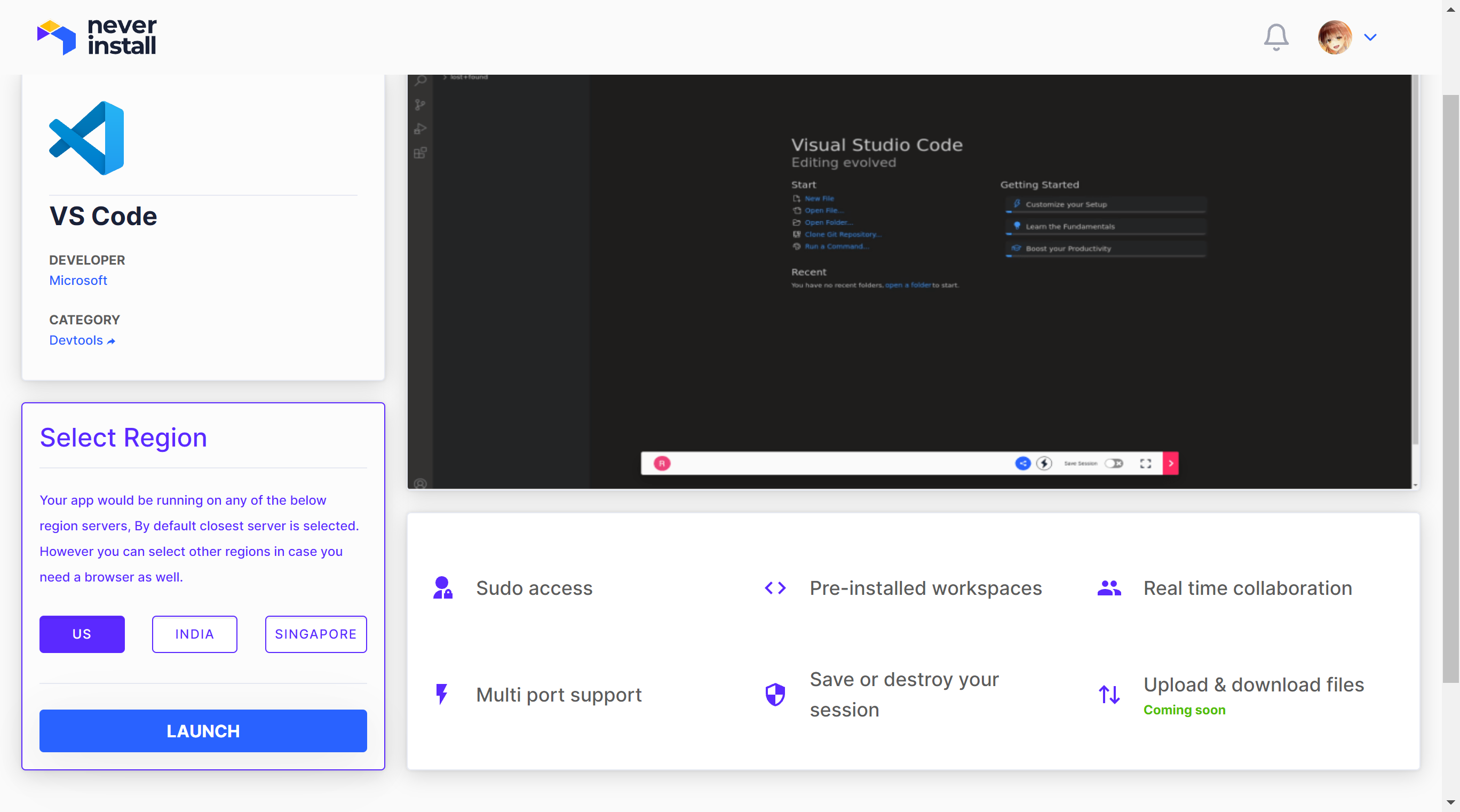Click the Sudo access user-lock icon
Image resolution: width=1460 pixels, height=812 pixels.
443,587
